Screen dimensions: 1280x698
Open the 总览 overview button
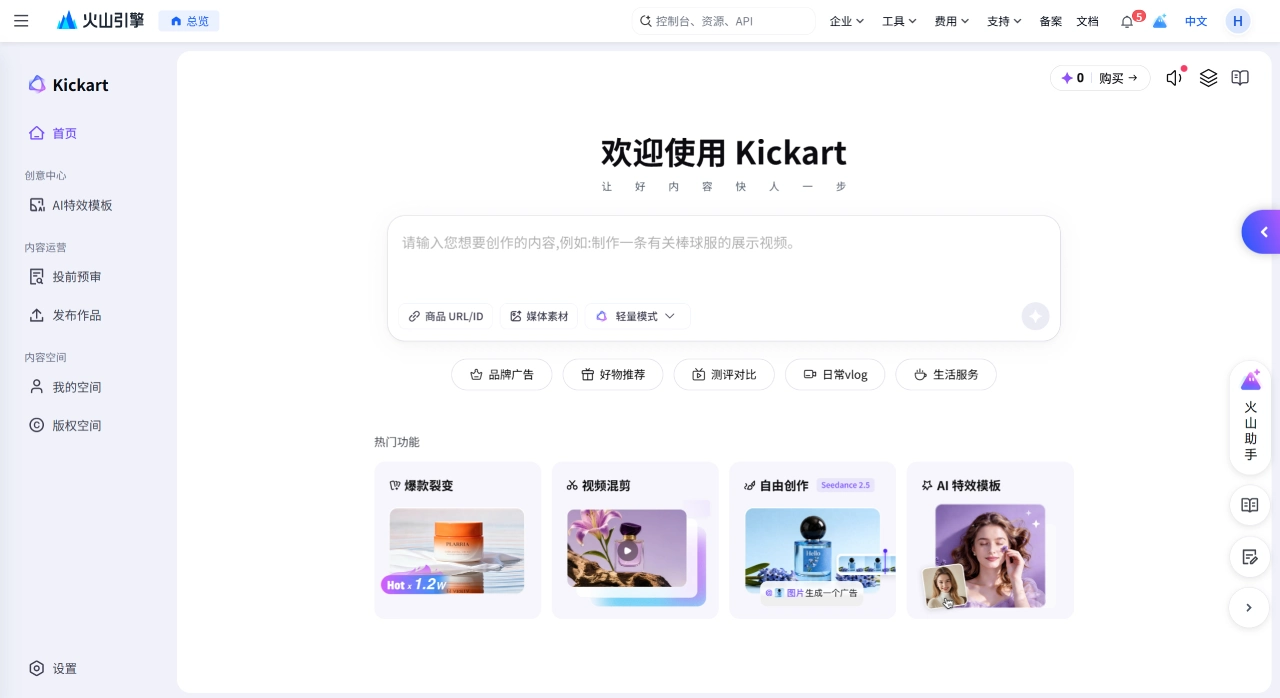[189, 21]
